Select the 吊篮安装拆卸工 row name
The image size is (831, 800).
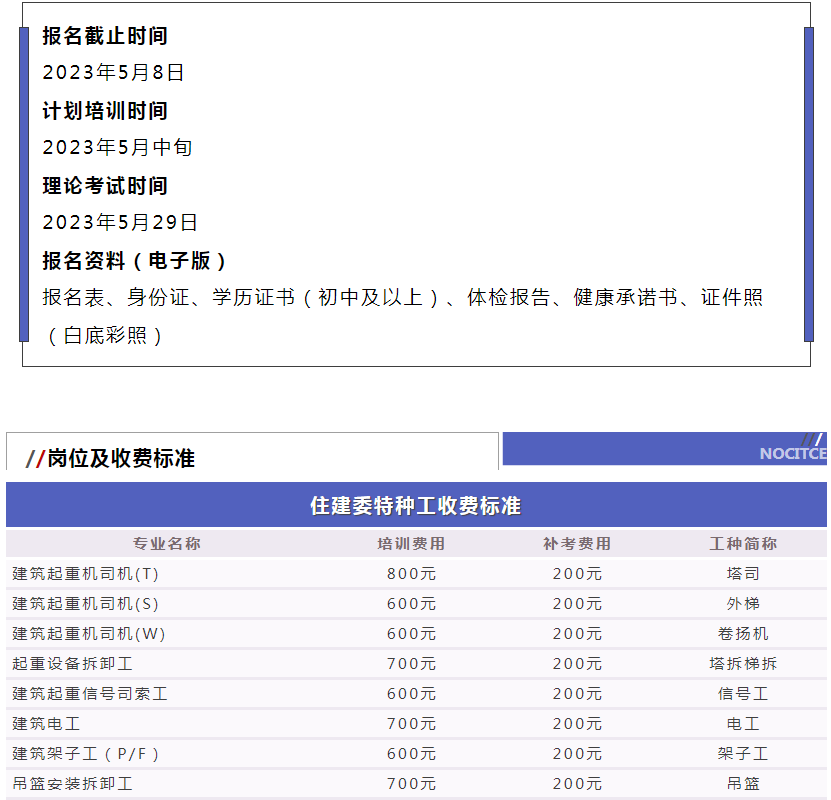[72, 784]
